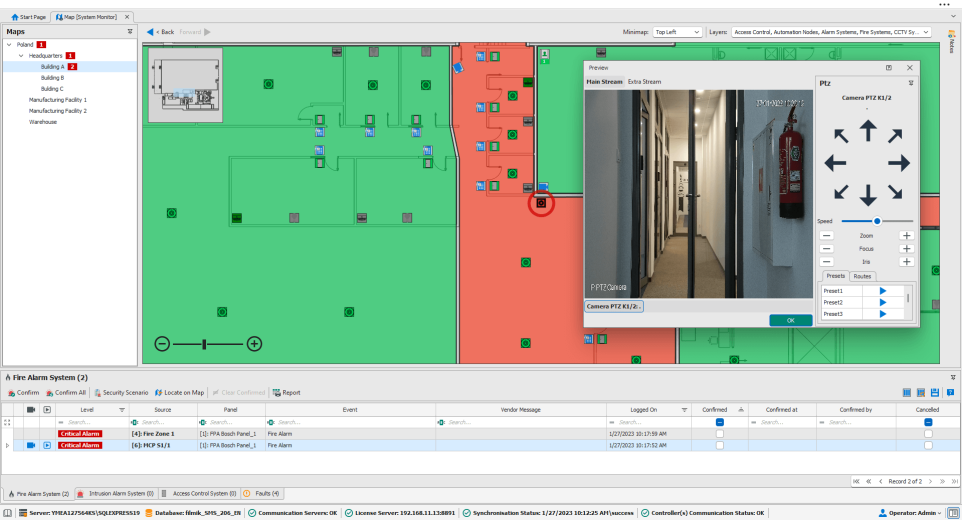The width and height of the screenshot is (962, 520).
Task: Pan PTZ camera right with right arrow
Action: pos(899,163)
